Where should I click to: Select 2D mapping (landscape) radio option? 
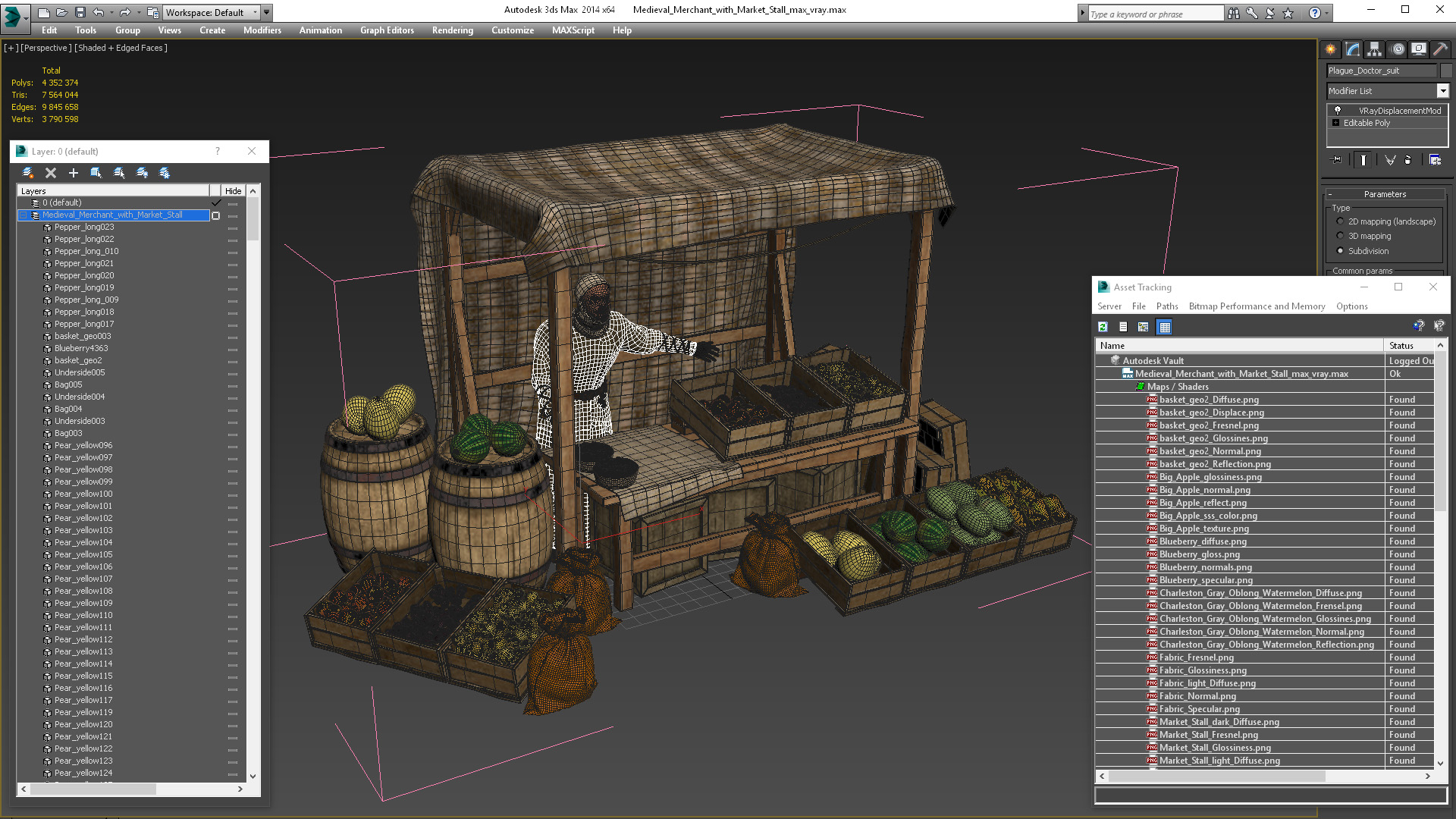pos(1340,221)
